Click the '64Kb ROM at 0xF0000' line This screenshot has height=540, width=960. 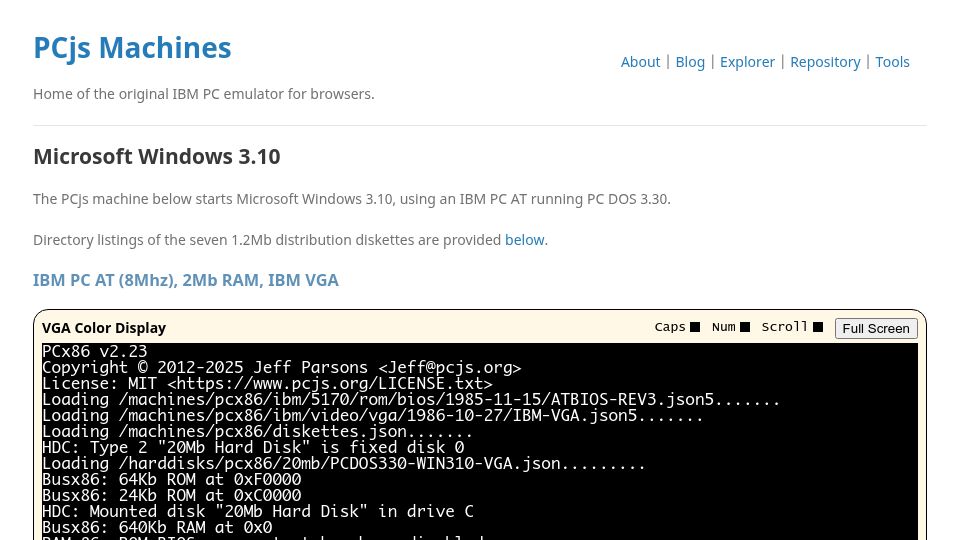172,479
